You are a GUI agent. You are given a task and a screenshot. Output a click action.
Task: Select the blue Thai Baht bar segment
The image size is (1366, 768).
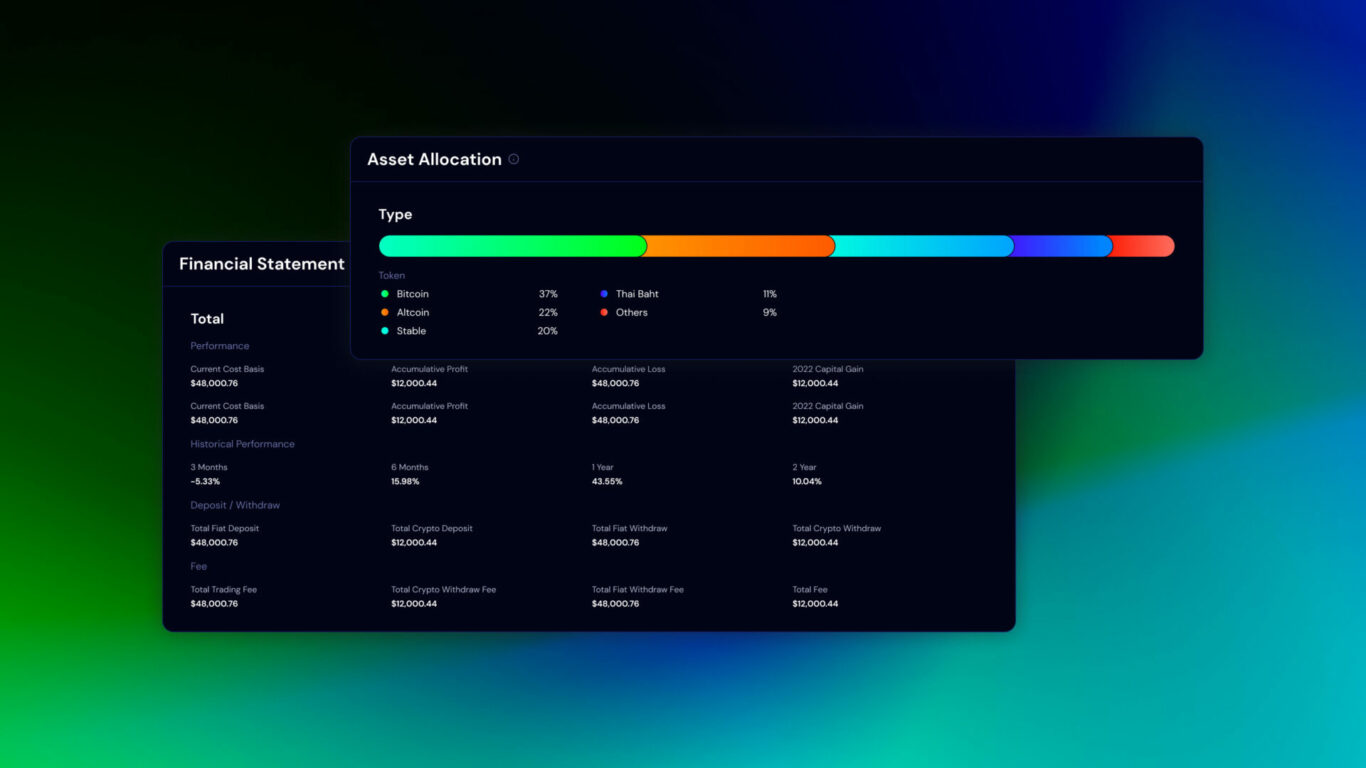[1060, 246]
